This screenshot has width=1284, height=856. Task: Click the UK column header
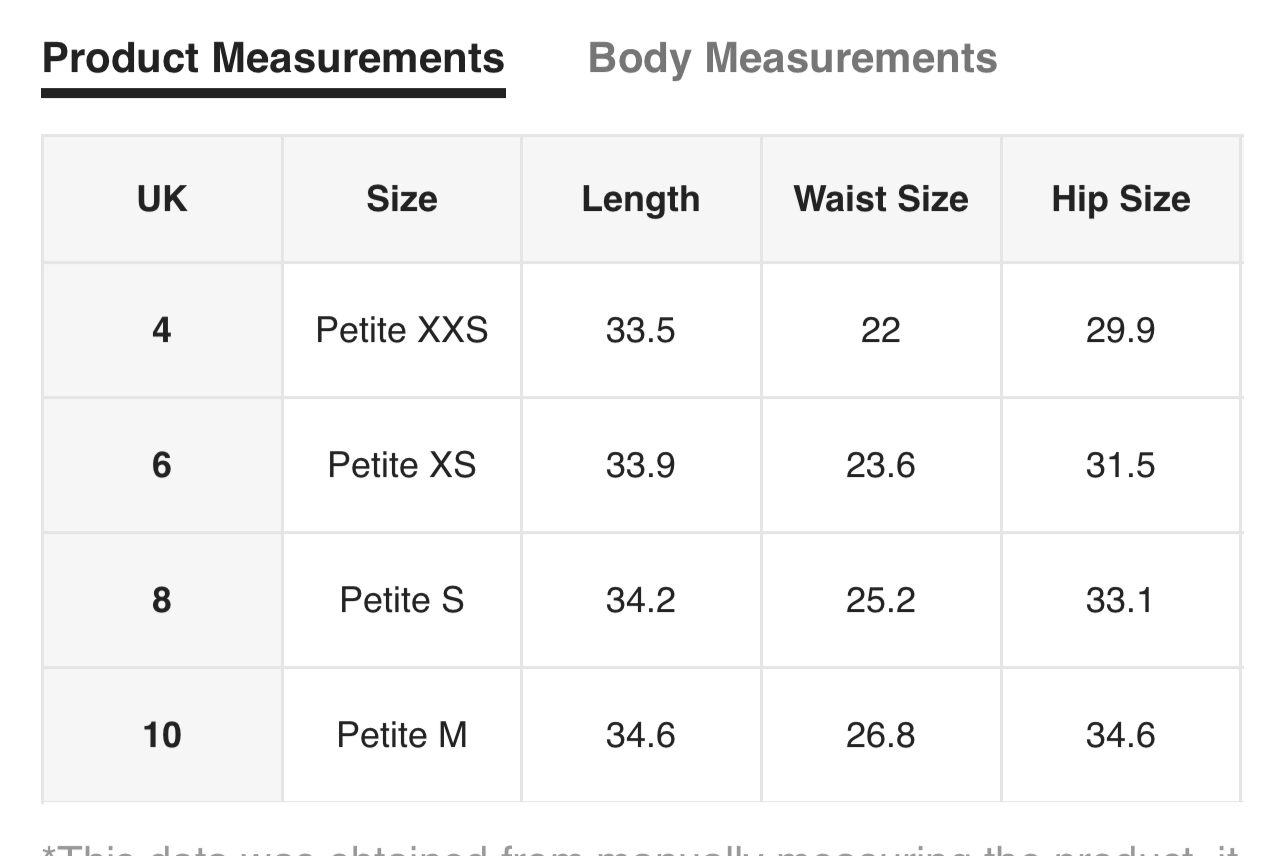click(x=162, y=199)
